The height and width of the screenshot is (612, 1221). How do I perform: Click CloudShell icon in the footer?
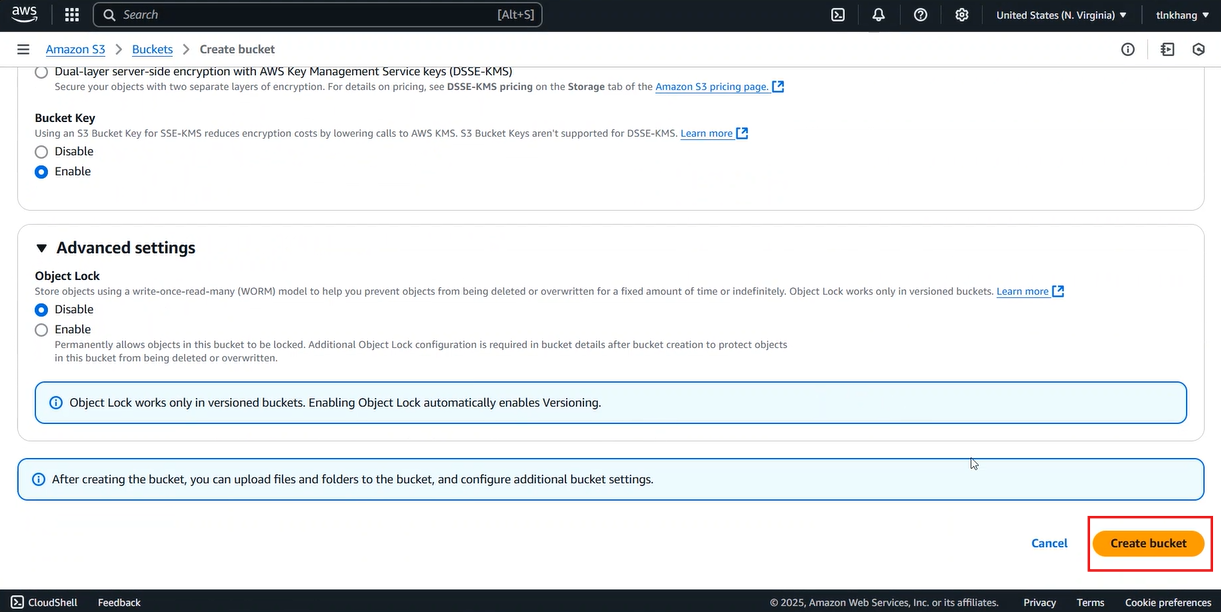(x=17, y=602)
